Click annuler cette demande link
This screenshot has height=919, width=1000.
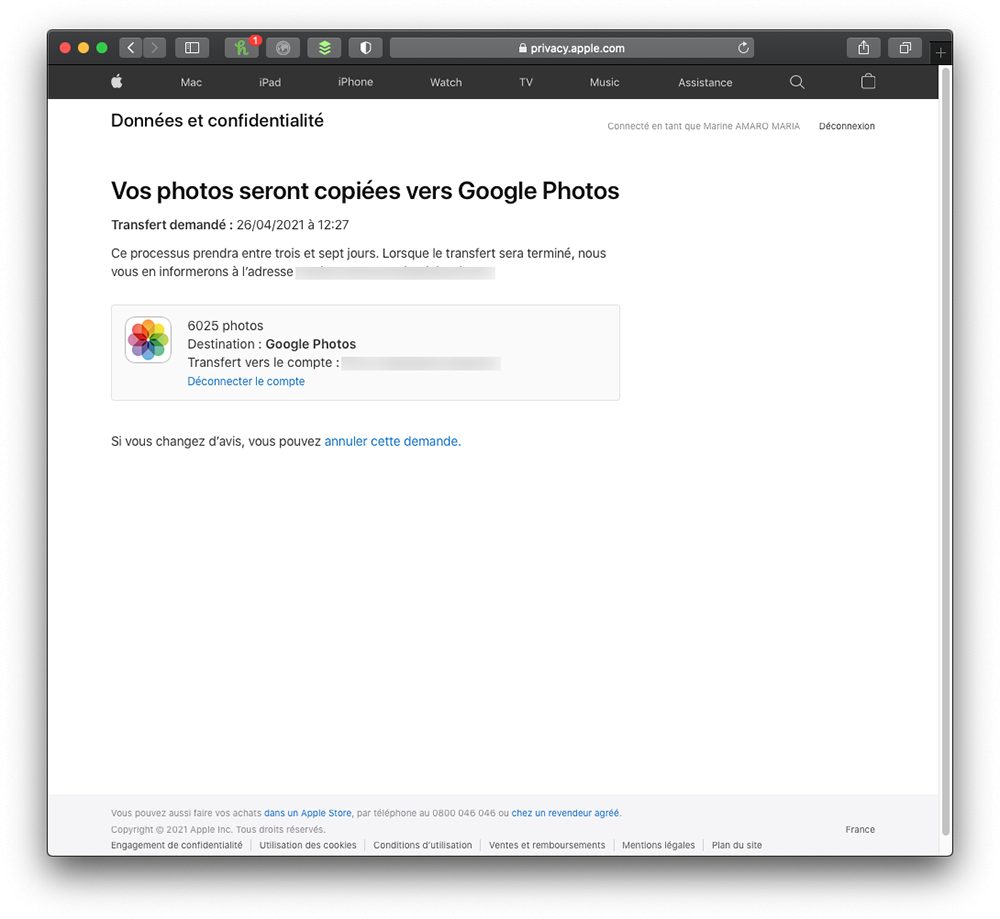tap(391, 441)
